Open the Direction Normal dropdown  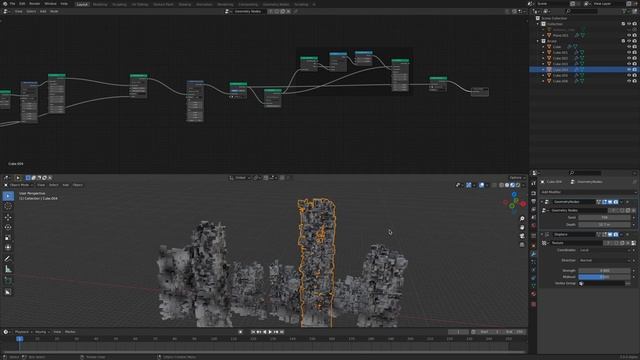pos(604,260)
